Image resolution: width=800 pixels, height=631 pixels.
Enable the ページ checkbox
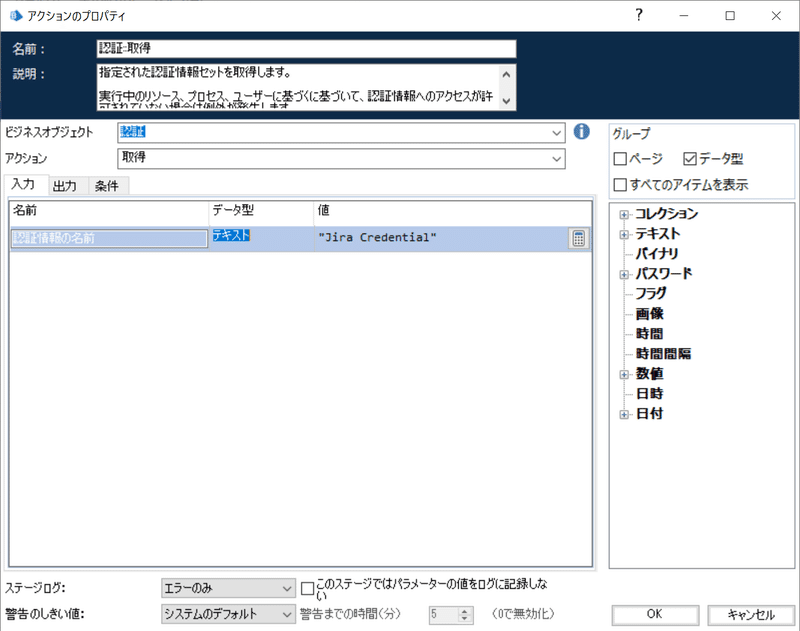[x=620, y=159]
